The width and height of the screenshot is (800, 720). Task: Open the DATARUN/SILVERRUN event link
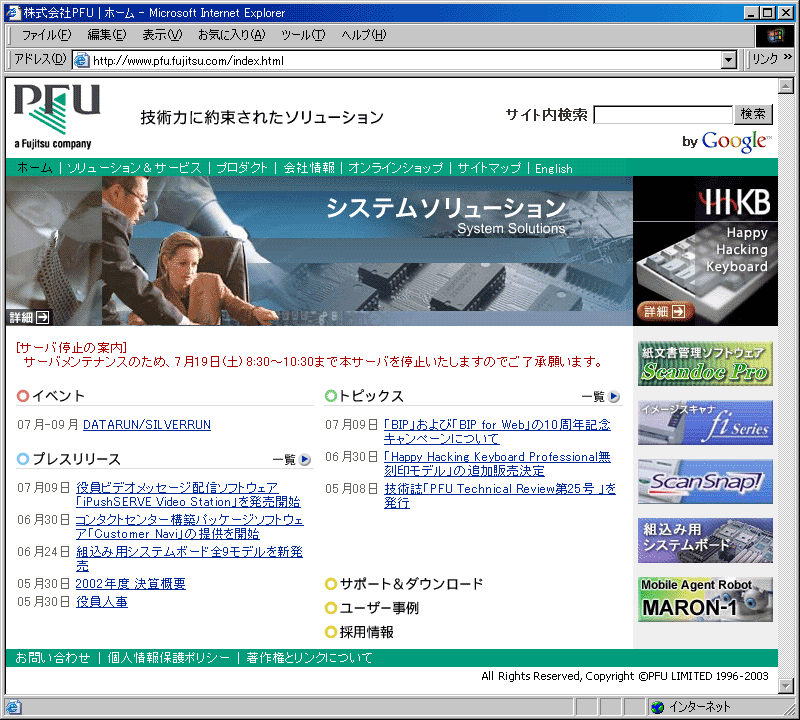147,425
